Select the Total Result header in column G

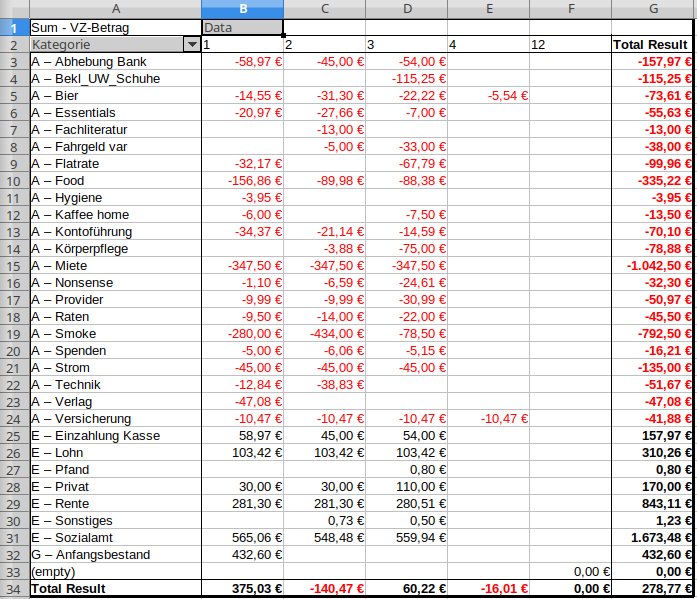tap(653, 45)
